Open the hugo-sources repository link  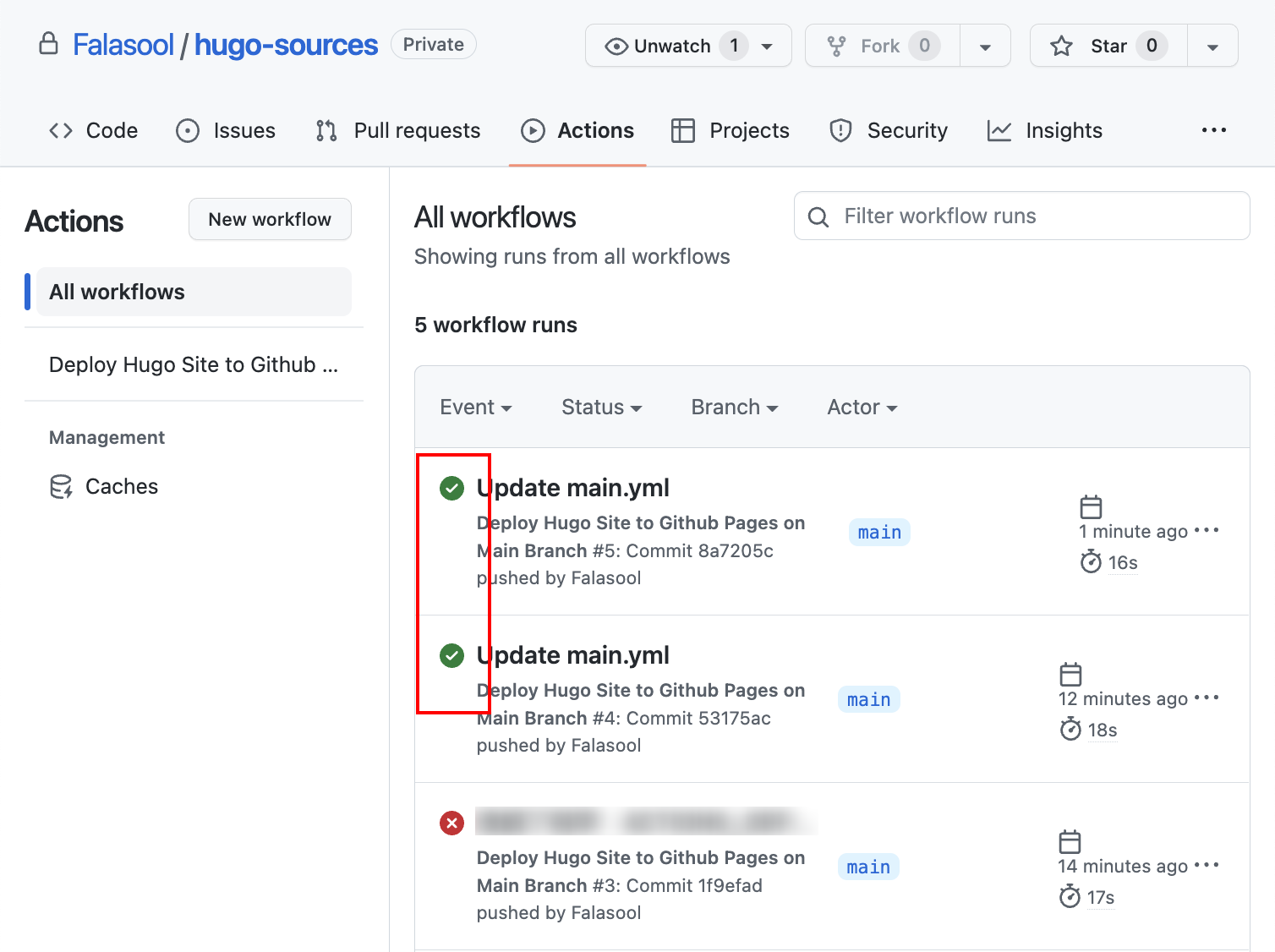pyautogui.click(x=286, y=45)
